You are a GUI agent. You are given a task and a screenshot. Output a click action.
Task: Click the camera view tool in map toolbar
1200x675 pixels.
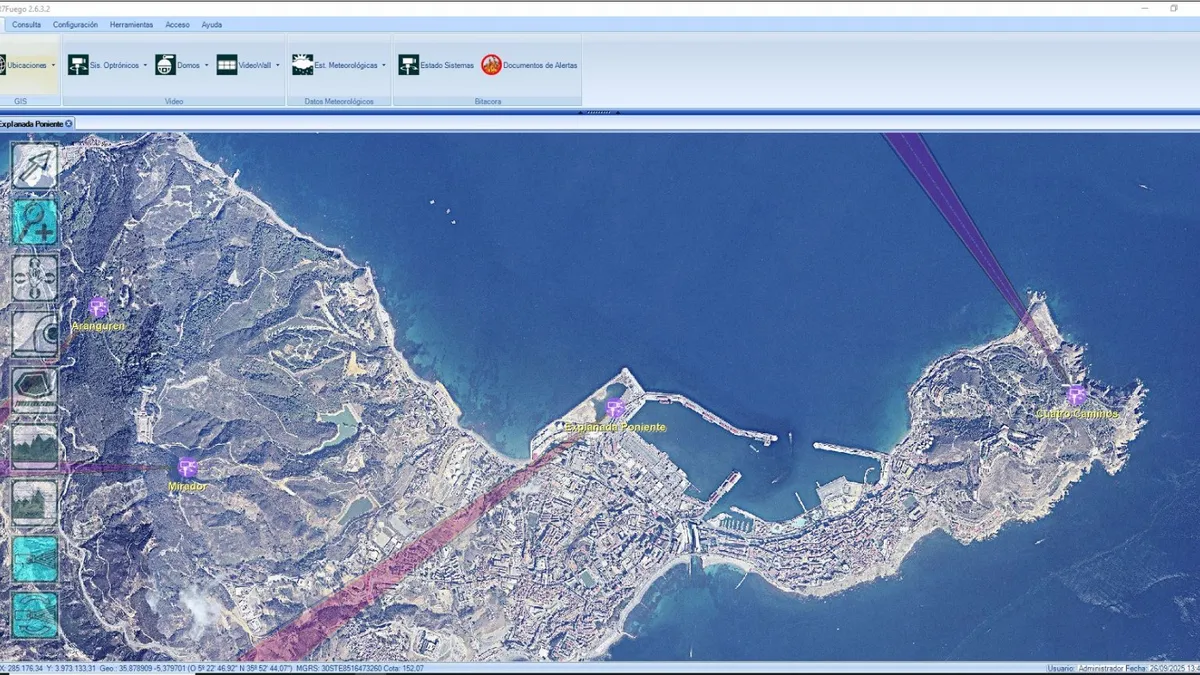click(x=35, y=334)
